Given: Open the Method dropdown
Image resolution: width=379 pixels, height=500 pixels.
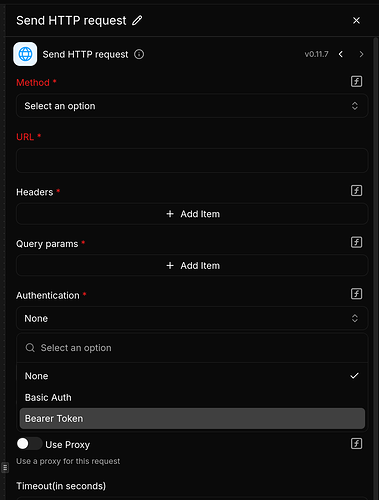Looking at the screenshot, I should [x=192, y=106].
